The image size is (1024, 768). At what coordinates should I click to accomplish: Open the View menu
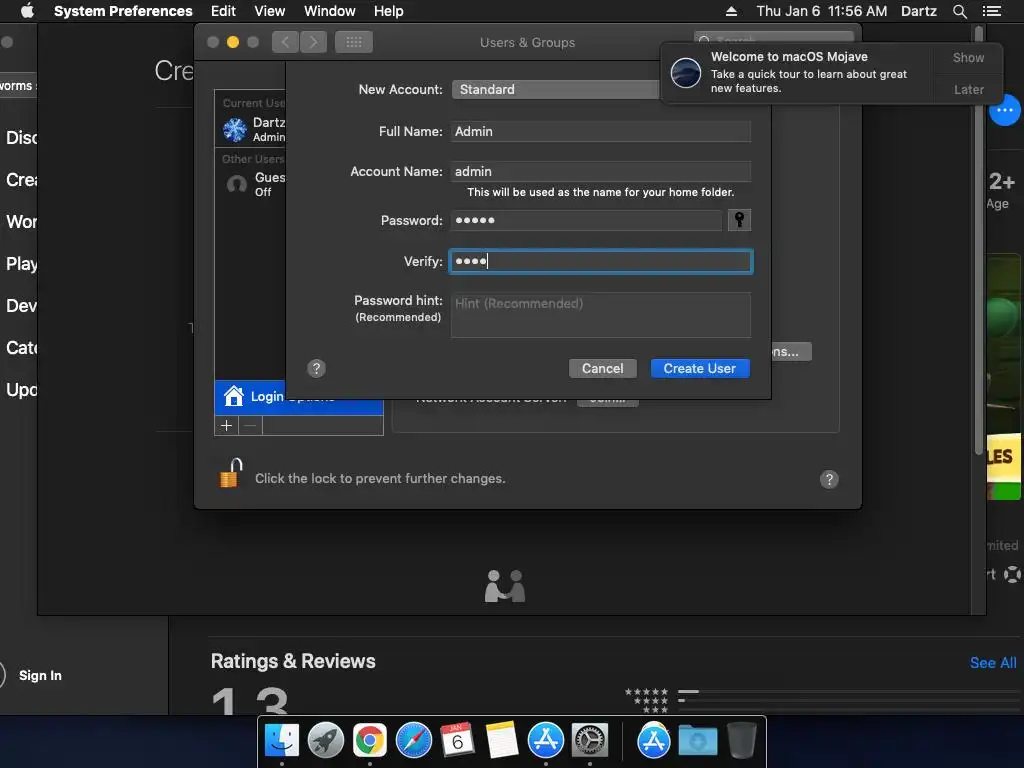coord(270,11)
